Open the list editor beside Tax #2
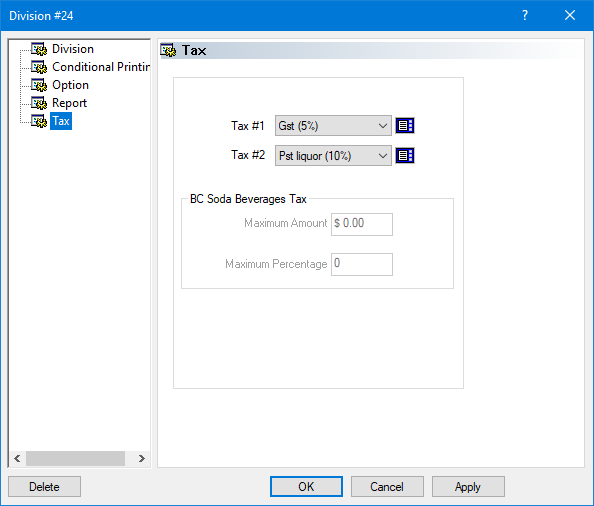 (405, 155)
